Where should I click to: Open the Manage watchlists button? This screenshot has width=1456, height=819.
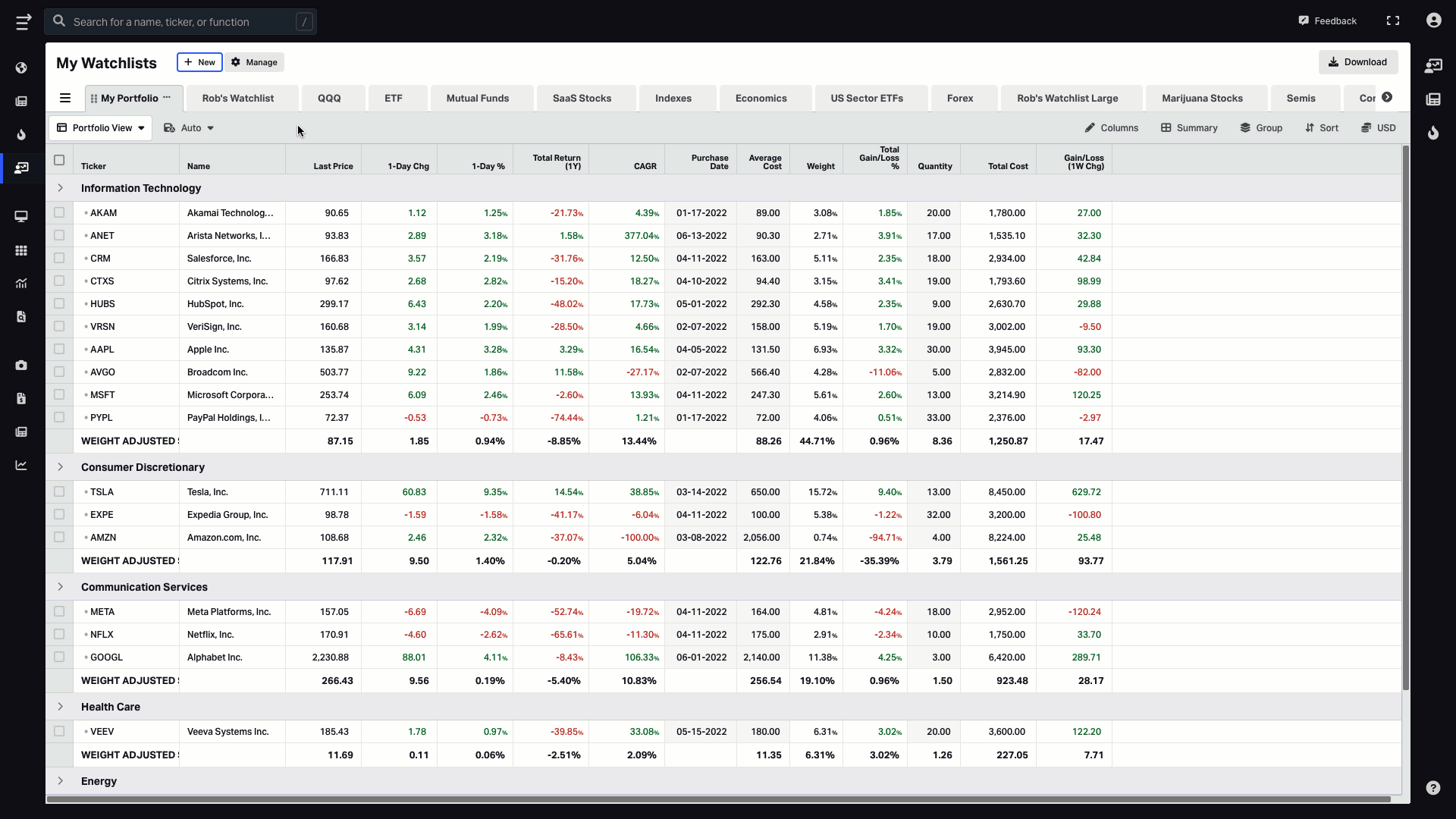tap(255, 62)
